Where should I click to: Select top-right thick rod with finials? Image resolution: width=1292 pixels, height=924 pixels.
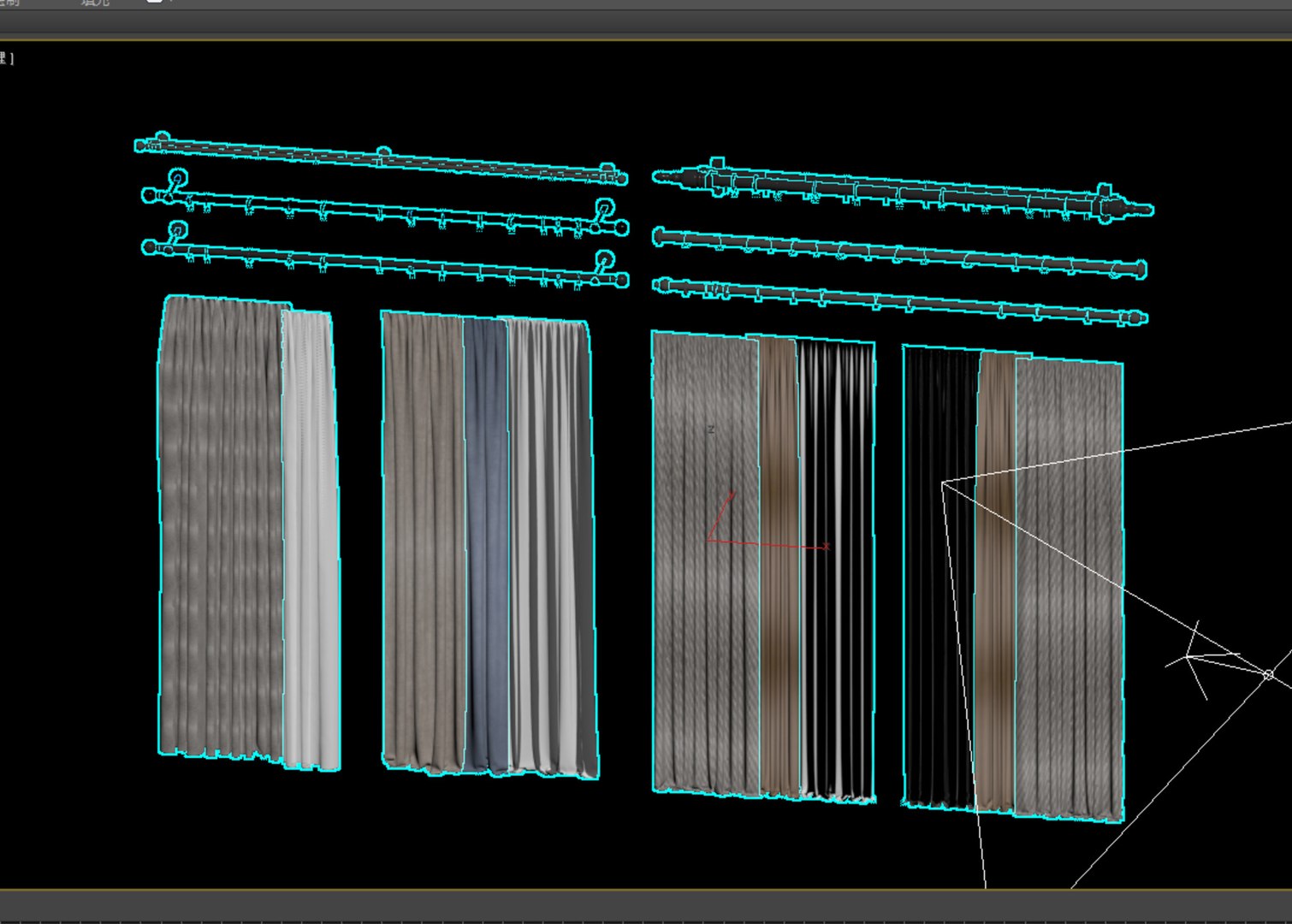coord(903,192)
